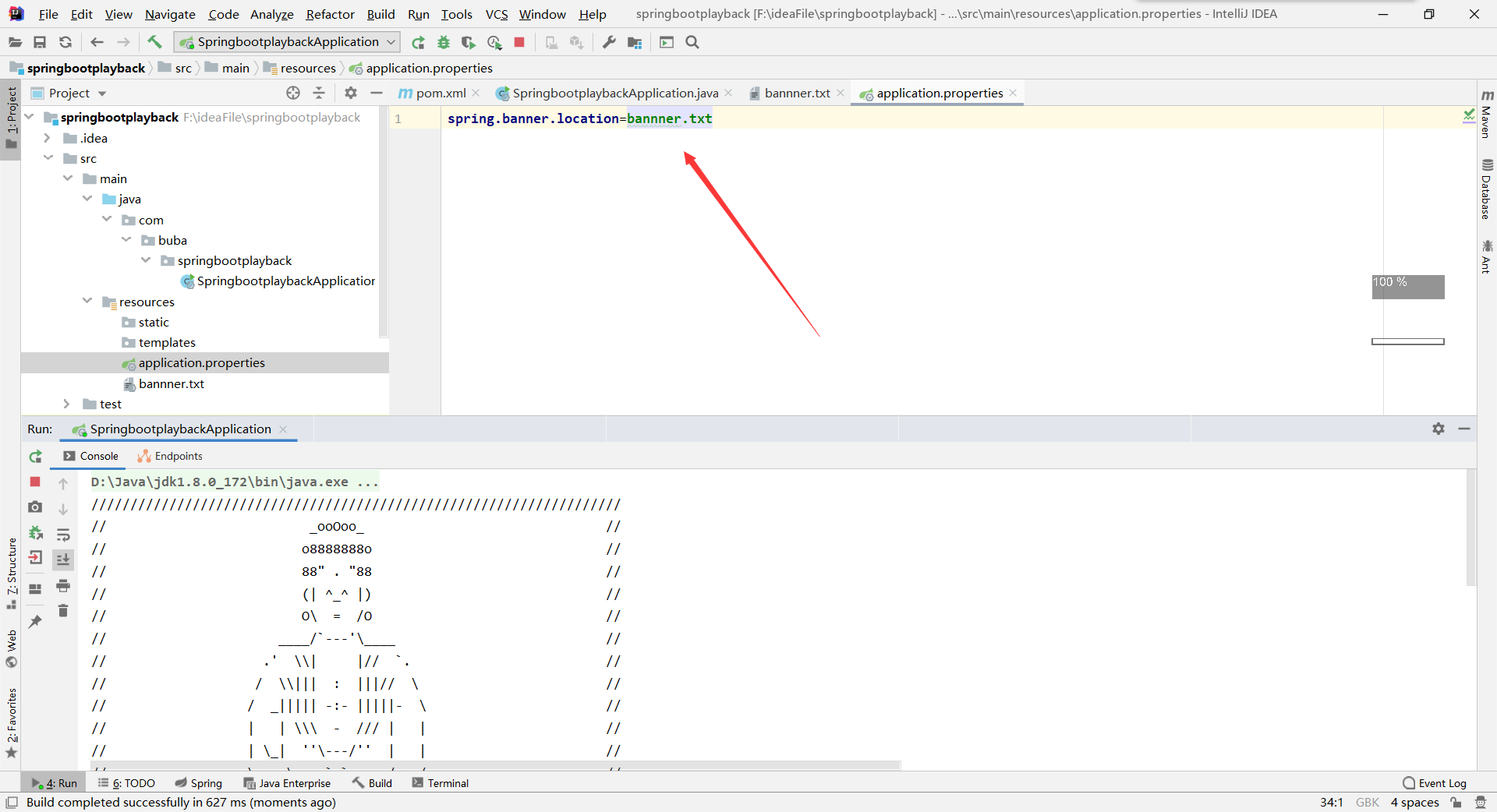Collapse the springbootplayback root node
The width and height of the screenshot is (1497, 812).
[29, 117]
